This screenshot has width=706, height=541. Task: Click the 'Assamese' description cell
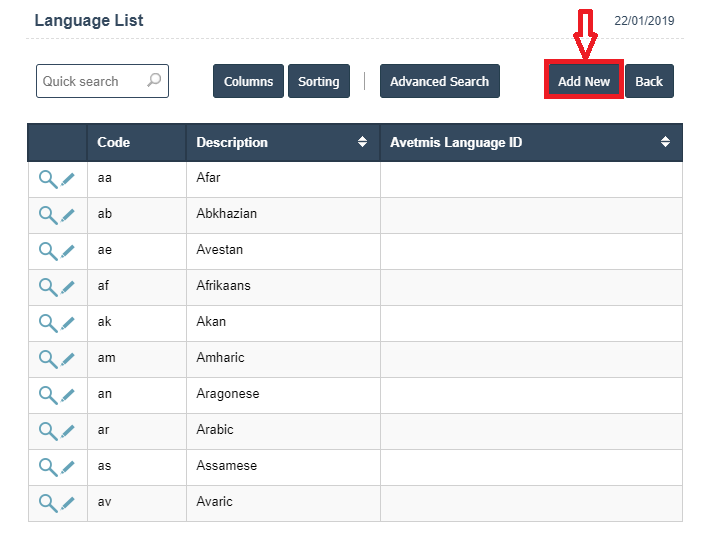pyautogui.click(x=283, y=468)
